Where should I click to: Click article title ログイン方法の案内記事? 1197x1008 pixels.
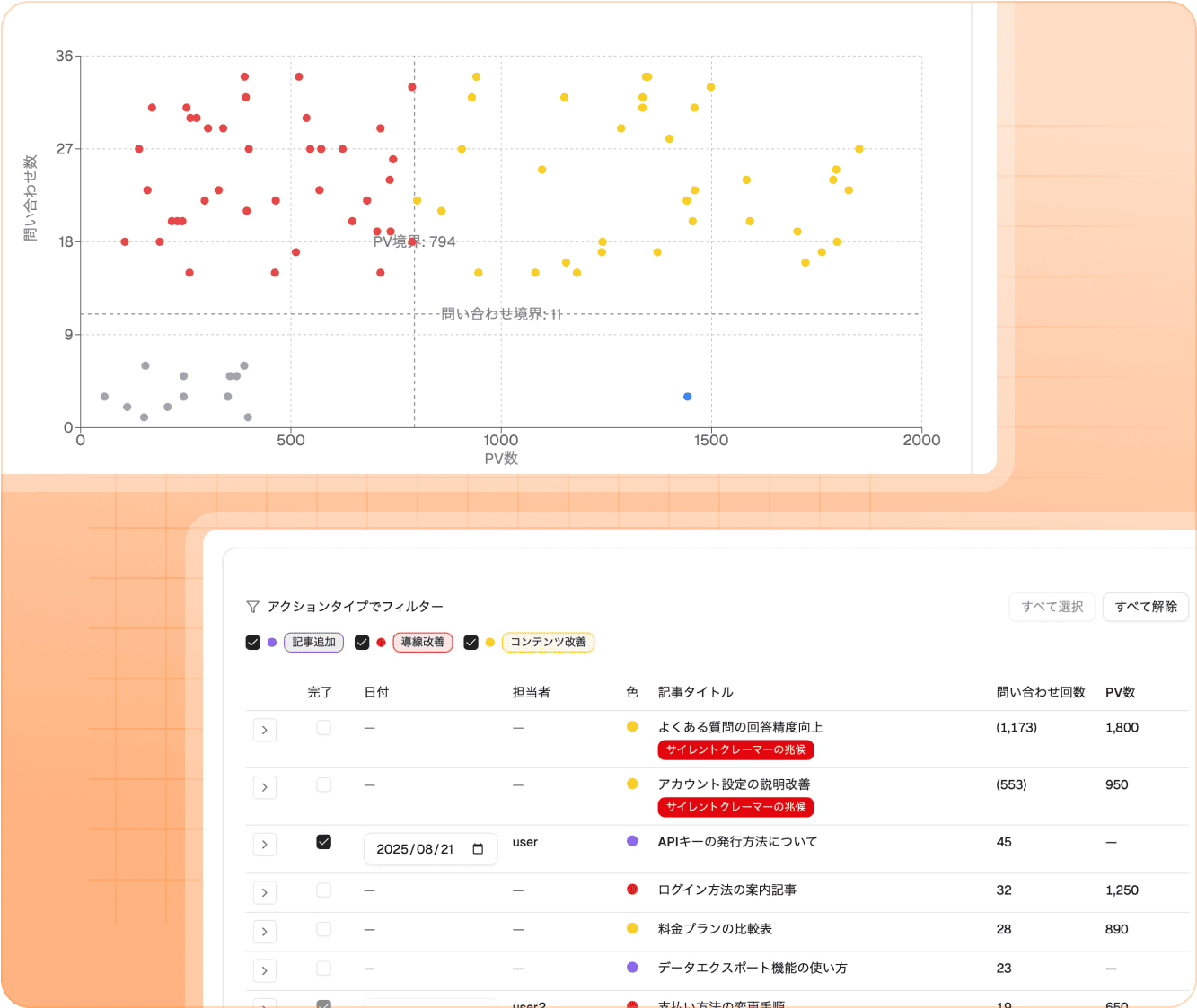[x=727, y=890]
